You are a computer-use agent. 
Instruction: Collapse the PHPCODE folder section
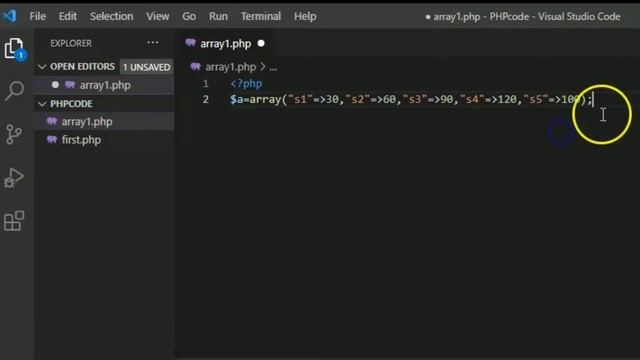tap(42, 104)
